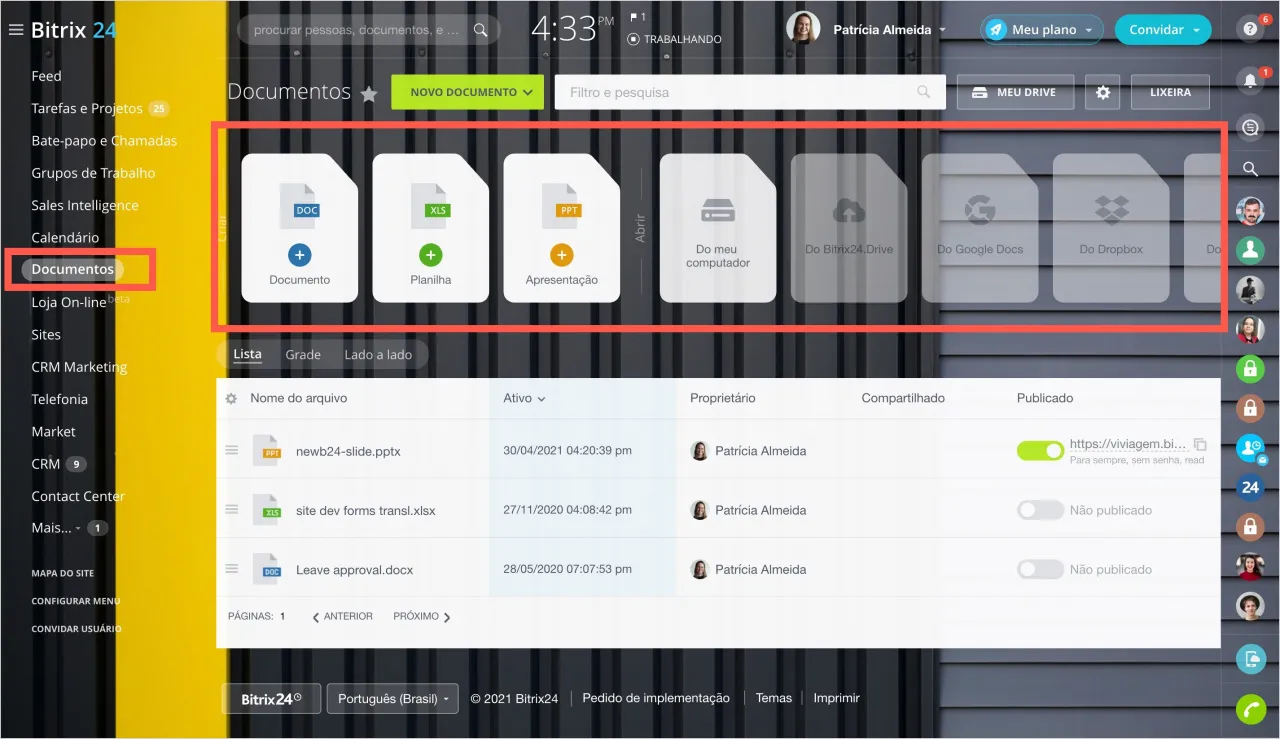This screenshot has width=1280, height=739.
Task: Click the green phone call icon
Action: point(1250,709)
